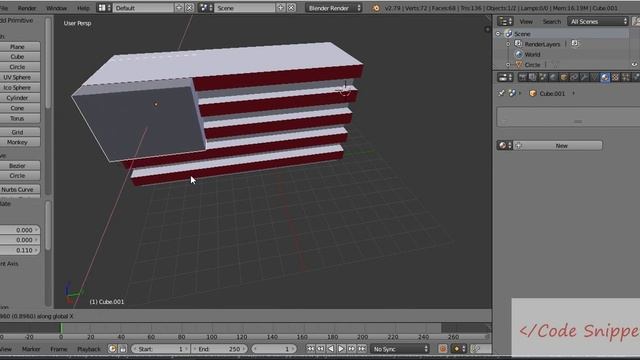Click the pin icon in properties context
This screenshot has width=640, height=360.
(501, 93)
